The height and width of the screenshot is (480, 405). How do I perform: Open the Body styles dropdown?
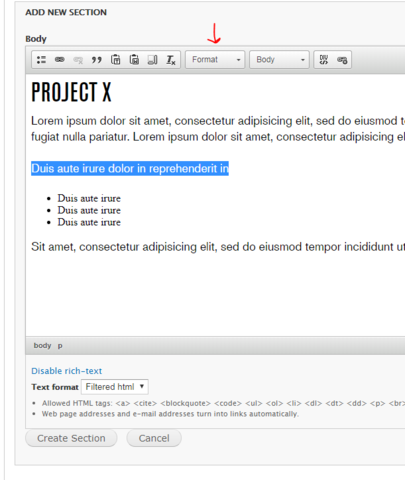[279, 60]
